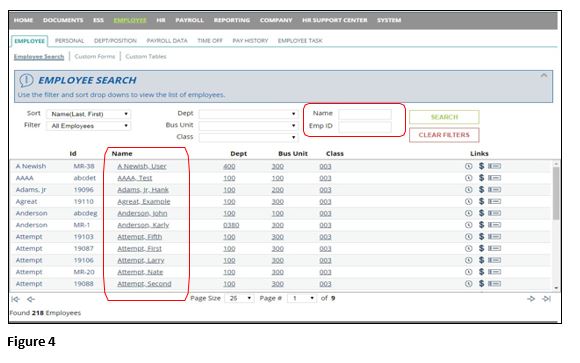This screenshot has height=363, width=580.
Task: Click clock icon in Agreat Example row
Action: [468, 202]
